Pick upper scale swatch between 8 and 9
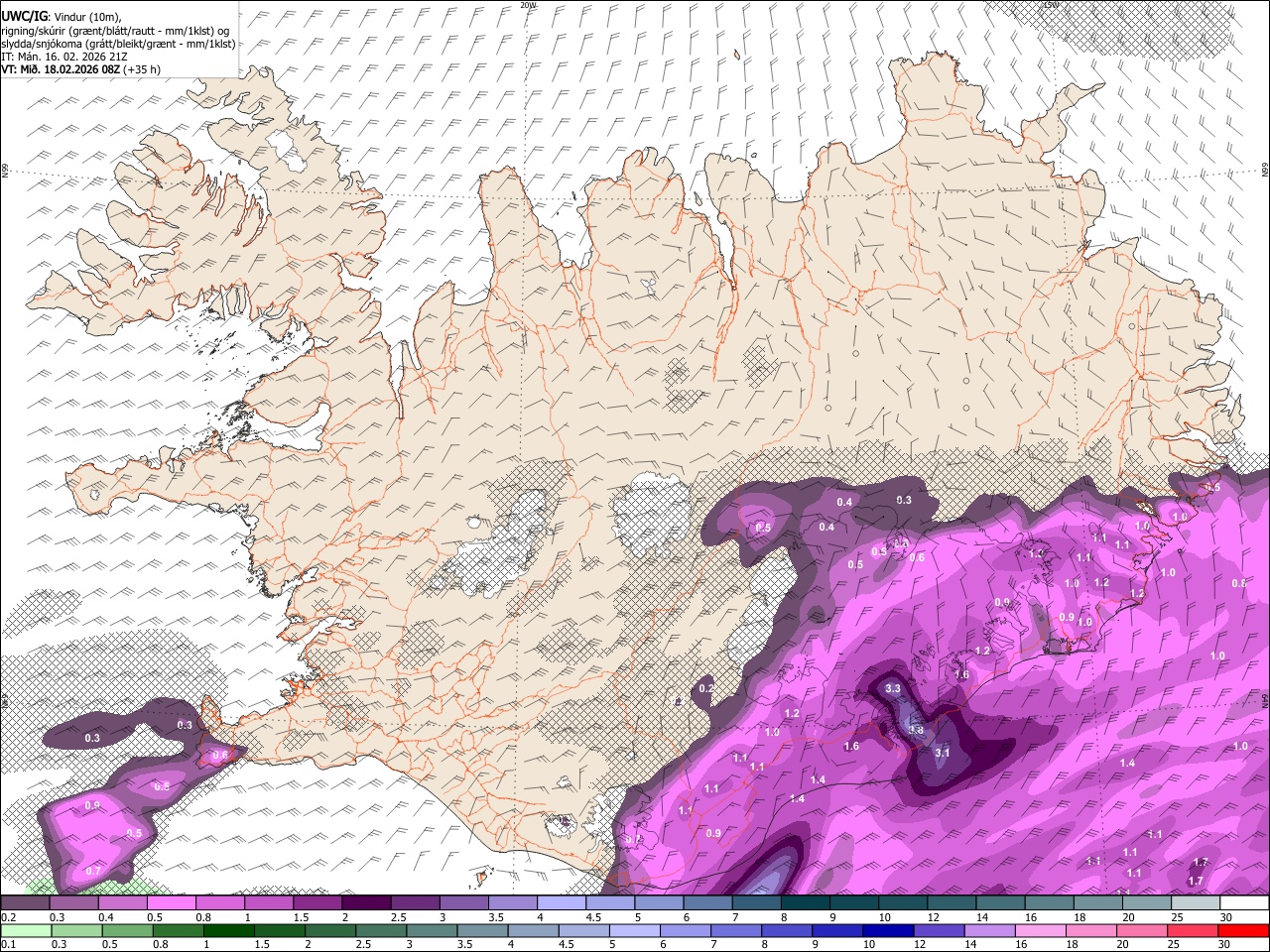 click(x=806, y=902)
